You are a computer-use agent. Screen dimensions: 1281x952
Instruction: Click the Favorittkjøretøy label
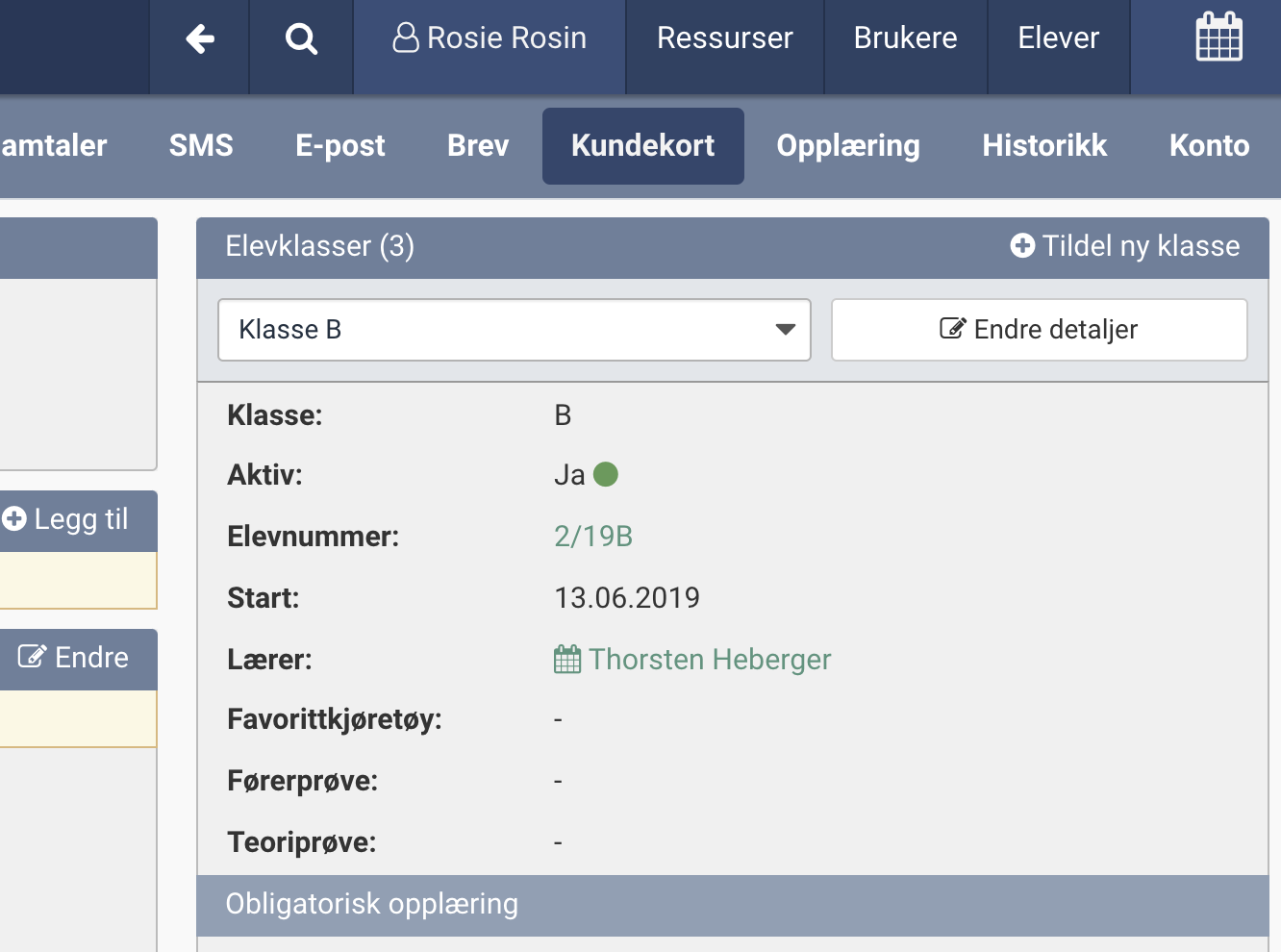335,719
